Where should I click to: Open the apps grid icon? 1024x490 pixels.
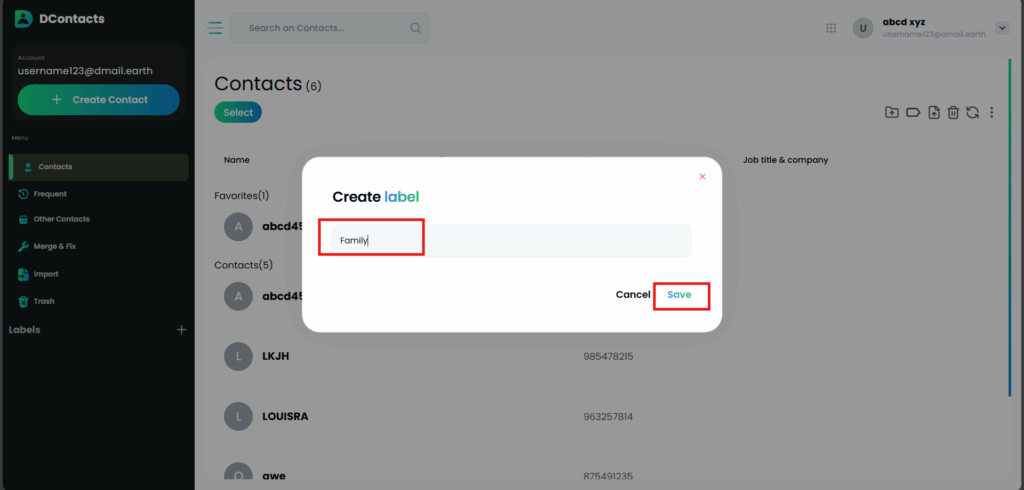(x=831, y=28)
